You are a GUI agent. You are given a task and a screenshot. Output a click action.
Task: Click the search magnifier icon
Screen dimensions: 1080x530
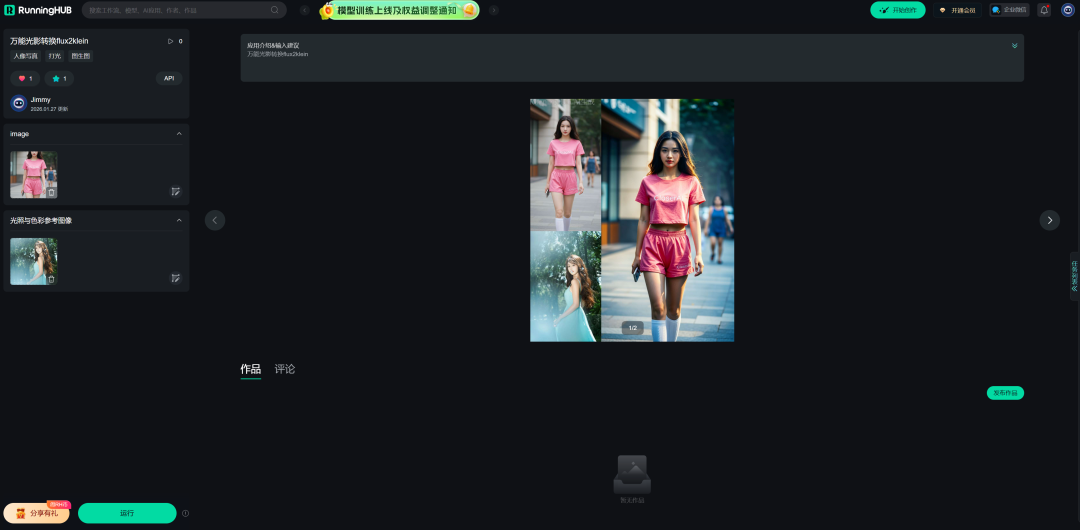(x=275, y=10)
